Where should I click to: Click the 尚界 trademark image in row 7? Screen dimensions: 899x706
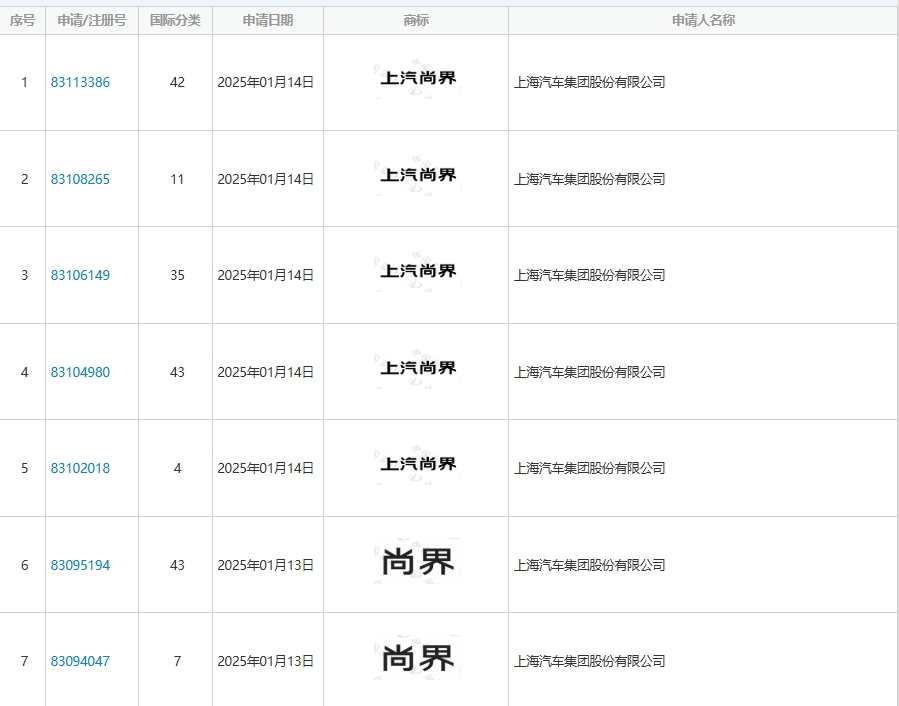[417, 658]
